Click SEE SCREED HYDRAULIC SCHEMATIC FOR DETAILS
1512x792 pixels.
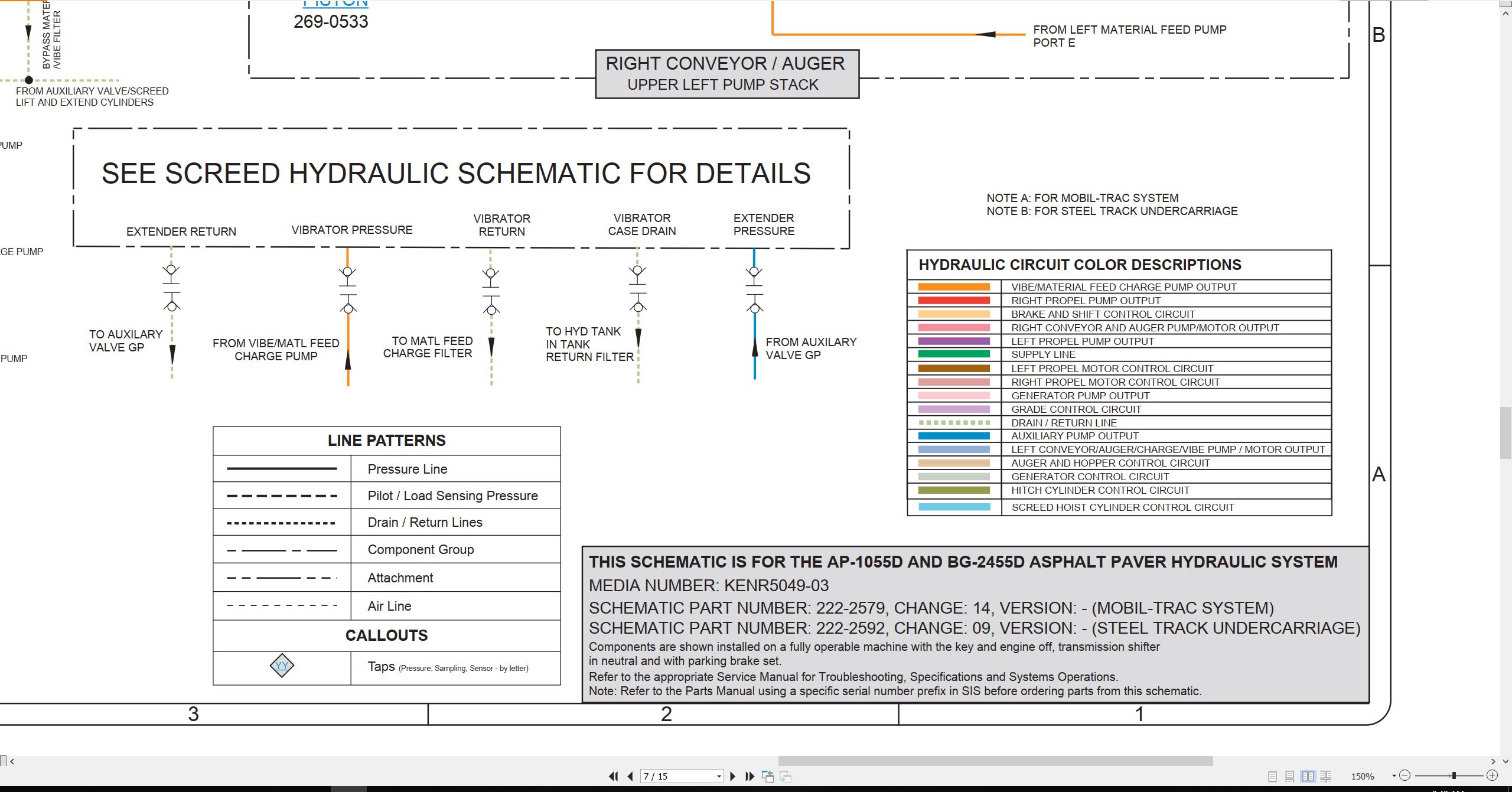click(456, 174)
